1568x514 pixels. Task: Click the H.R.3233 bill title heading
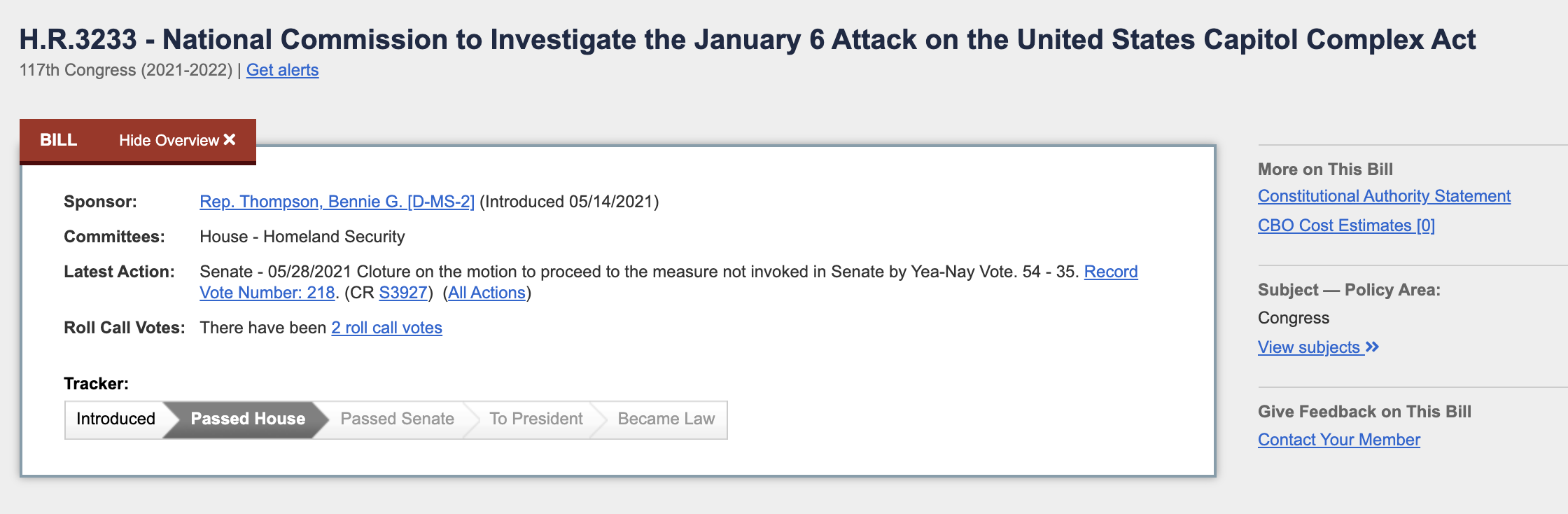(x=748, y=39)
